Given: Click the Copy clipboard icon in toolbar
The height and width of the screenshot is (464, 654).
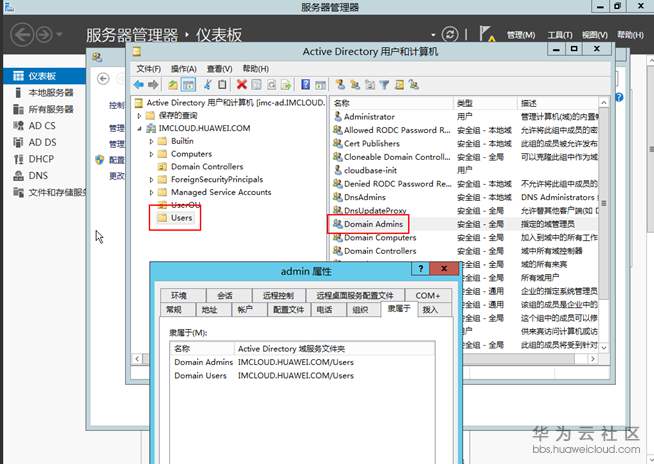Looking at the screenshot, I should click(x=222, y=85).
